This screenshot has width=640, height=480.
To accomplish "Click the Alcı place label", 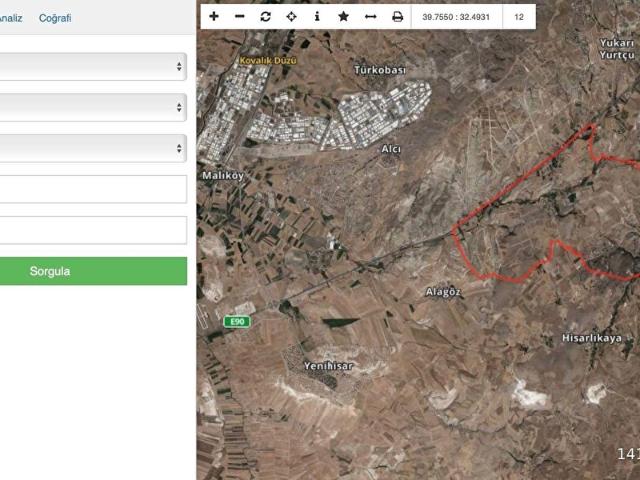I will tap(391, 149).
